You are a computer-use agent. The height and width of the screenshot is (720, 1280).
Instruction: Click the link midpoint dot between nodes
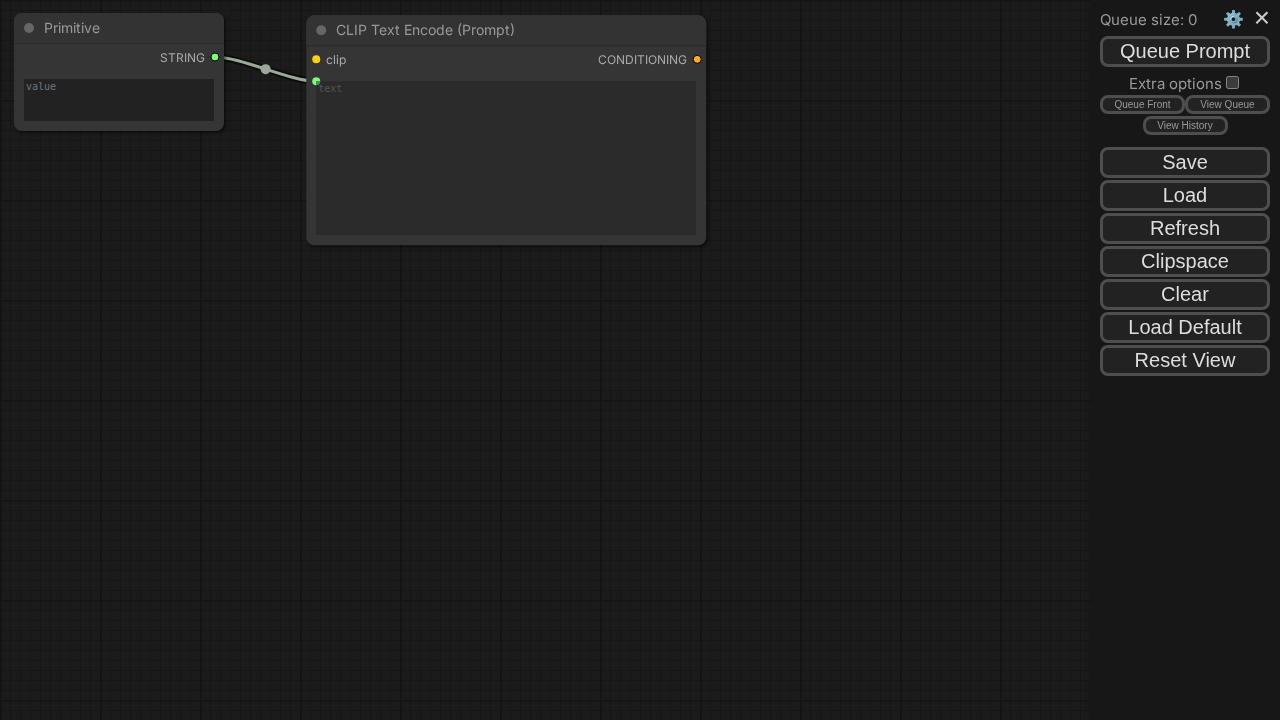point(265,69)
